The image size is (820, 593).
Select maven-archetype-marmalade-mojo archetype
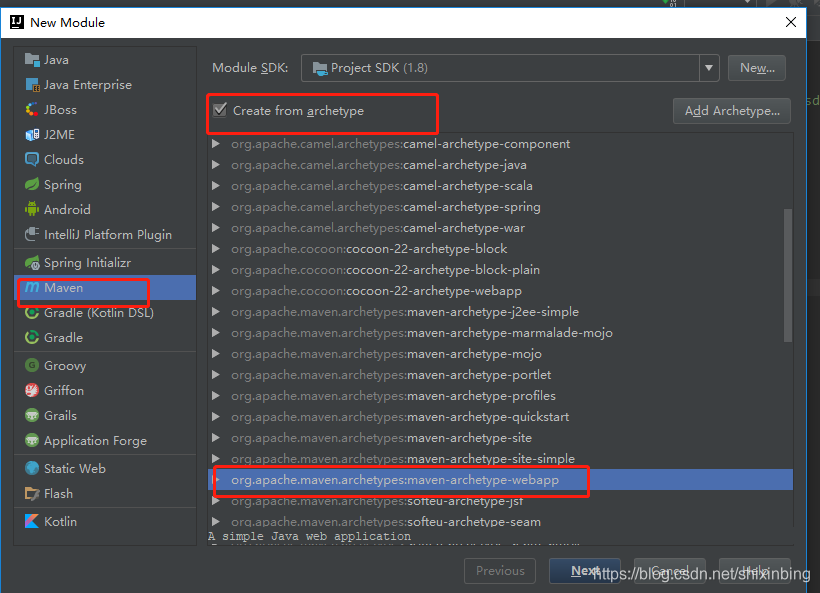[500, 333]
